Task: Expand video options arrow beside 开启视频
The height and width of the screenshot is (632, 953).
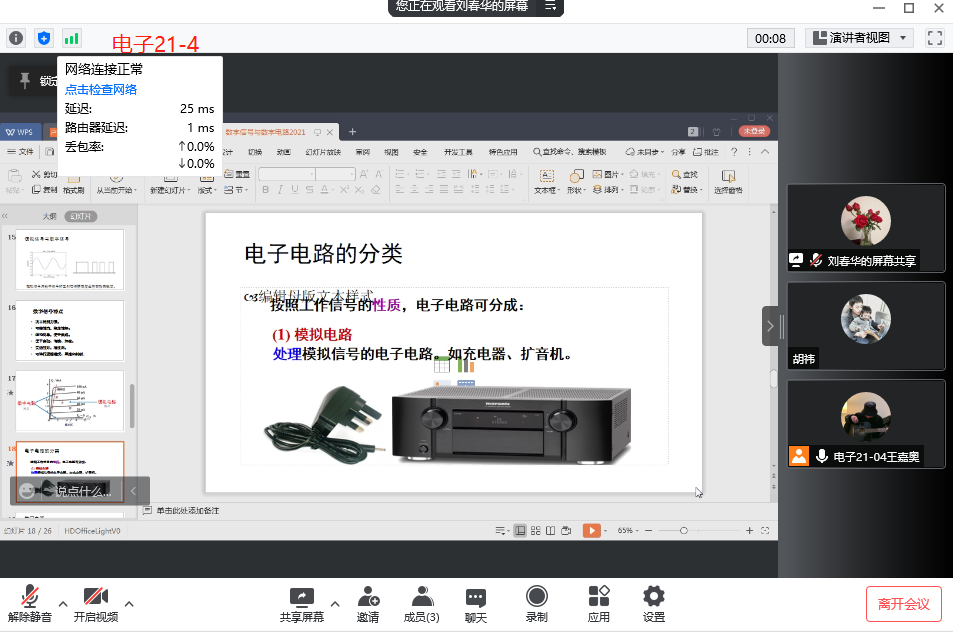Action: [129, 604]
